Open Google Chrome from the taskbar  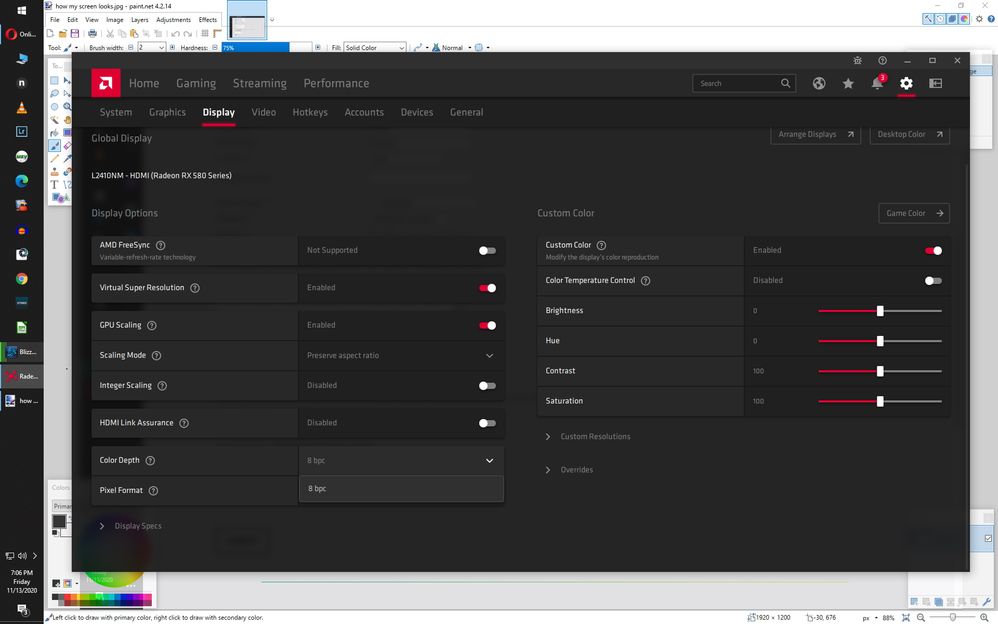22,279
